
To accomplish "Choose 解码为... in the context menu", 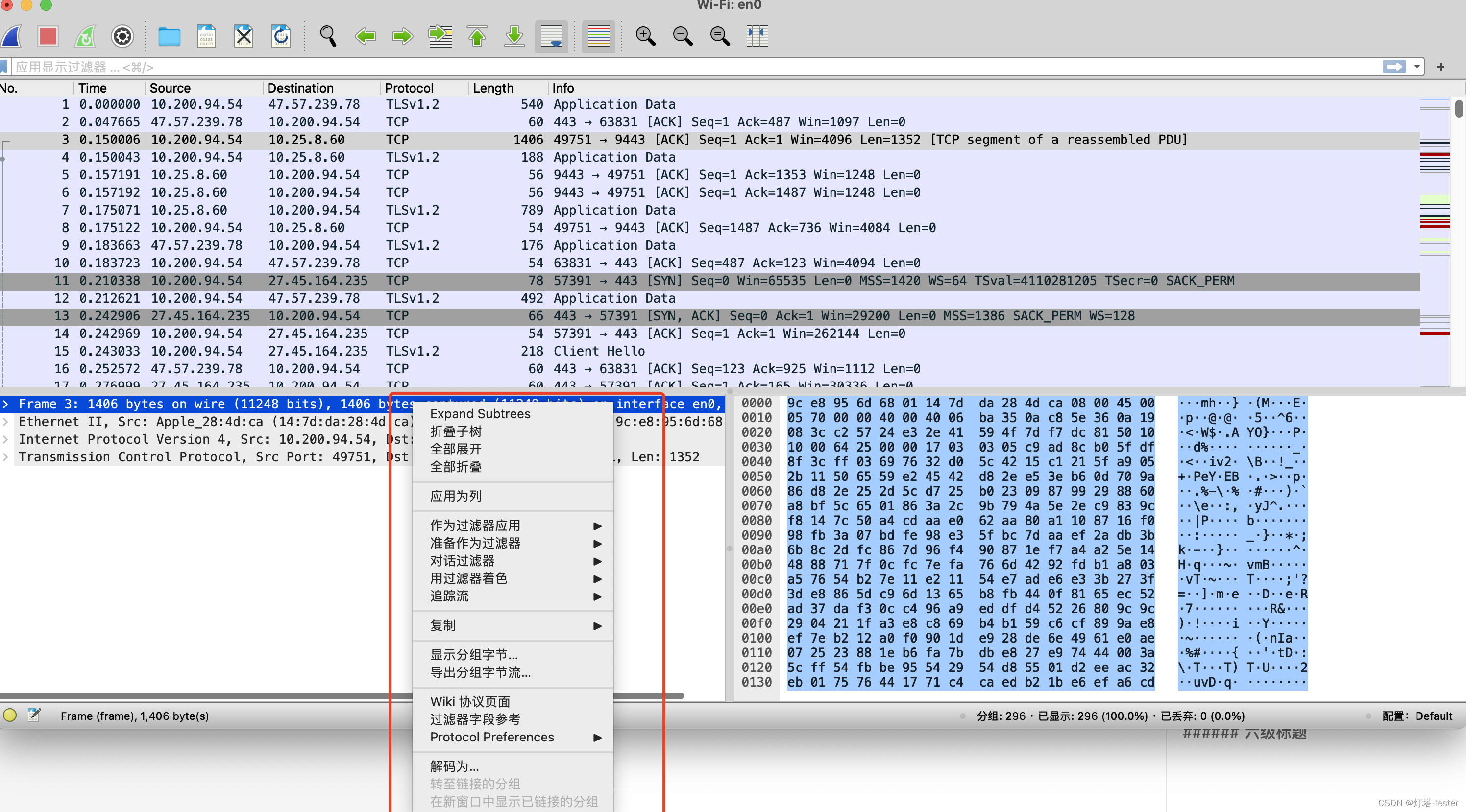I will coord(513,767).
